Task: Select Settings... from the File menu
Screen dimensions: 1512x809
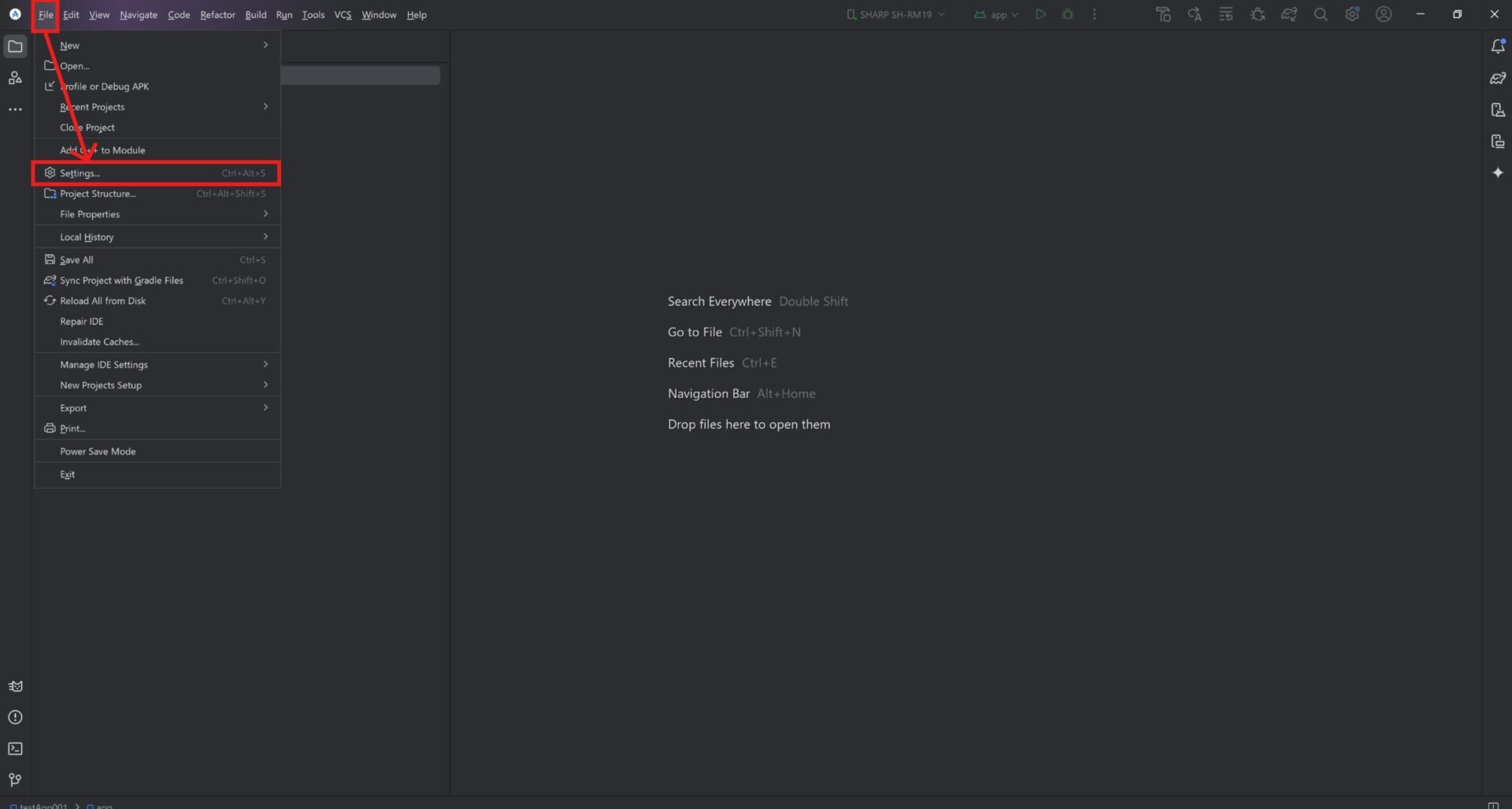Action: pyautogui.click(x=80, y=173)
